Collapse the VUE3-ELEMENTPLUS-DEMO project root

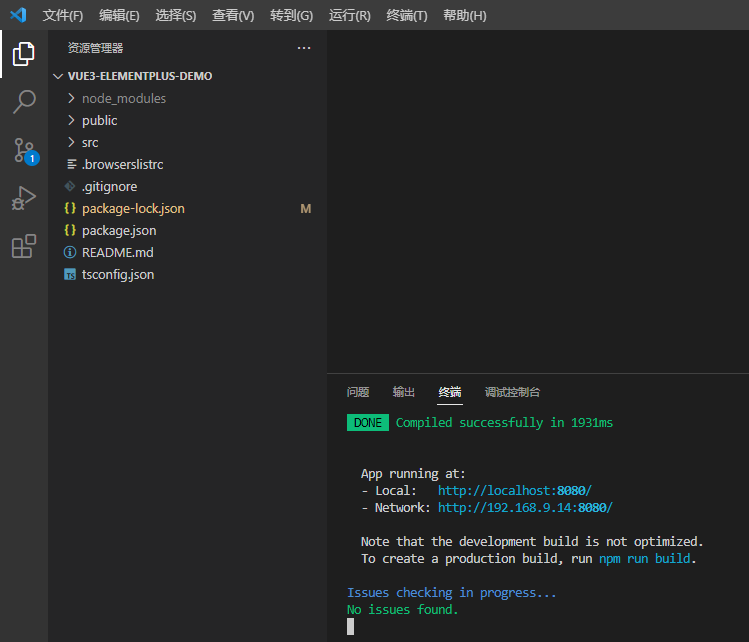click(58, 76)
